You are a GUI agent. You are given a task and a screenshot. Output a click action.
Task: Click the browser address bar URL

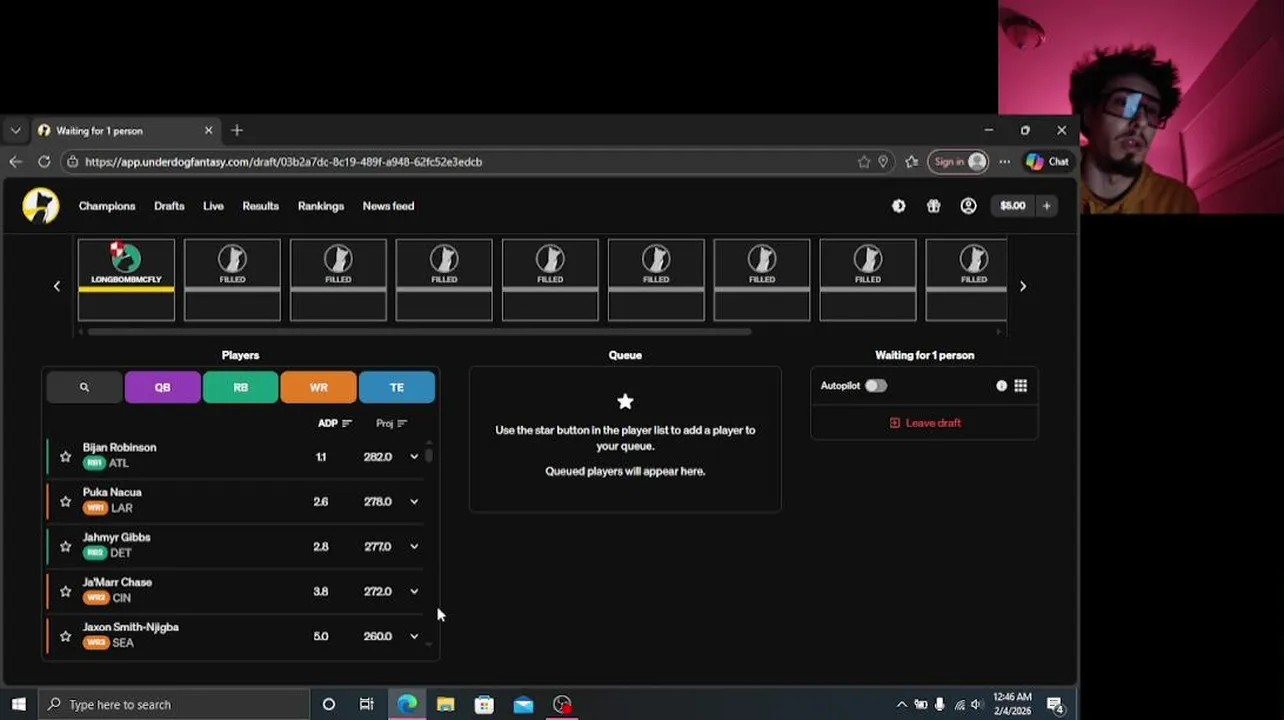(283, 161)
